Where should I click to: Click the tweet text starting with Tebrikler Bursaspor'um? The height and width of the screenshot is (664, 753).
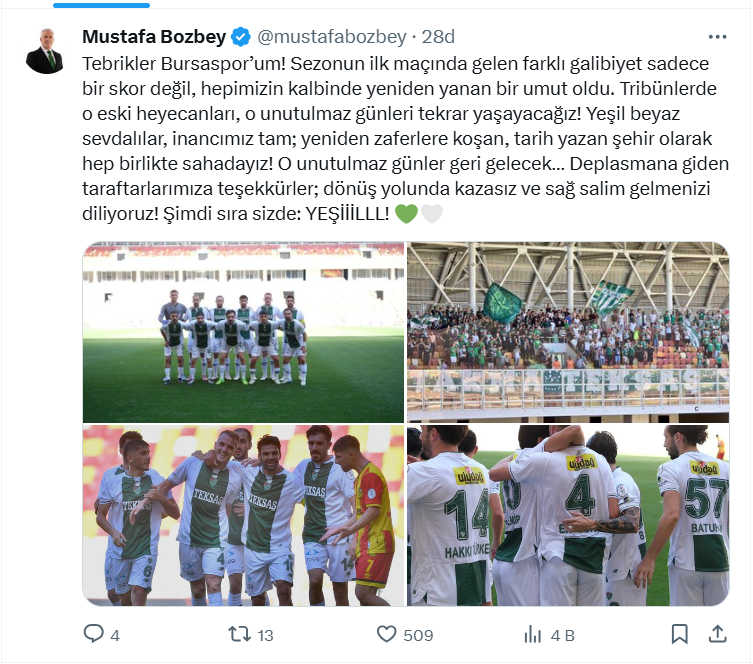point(406,138)
